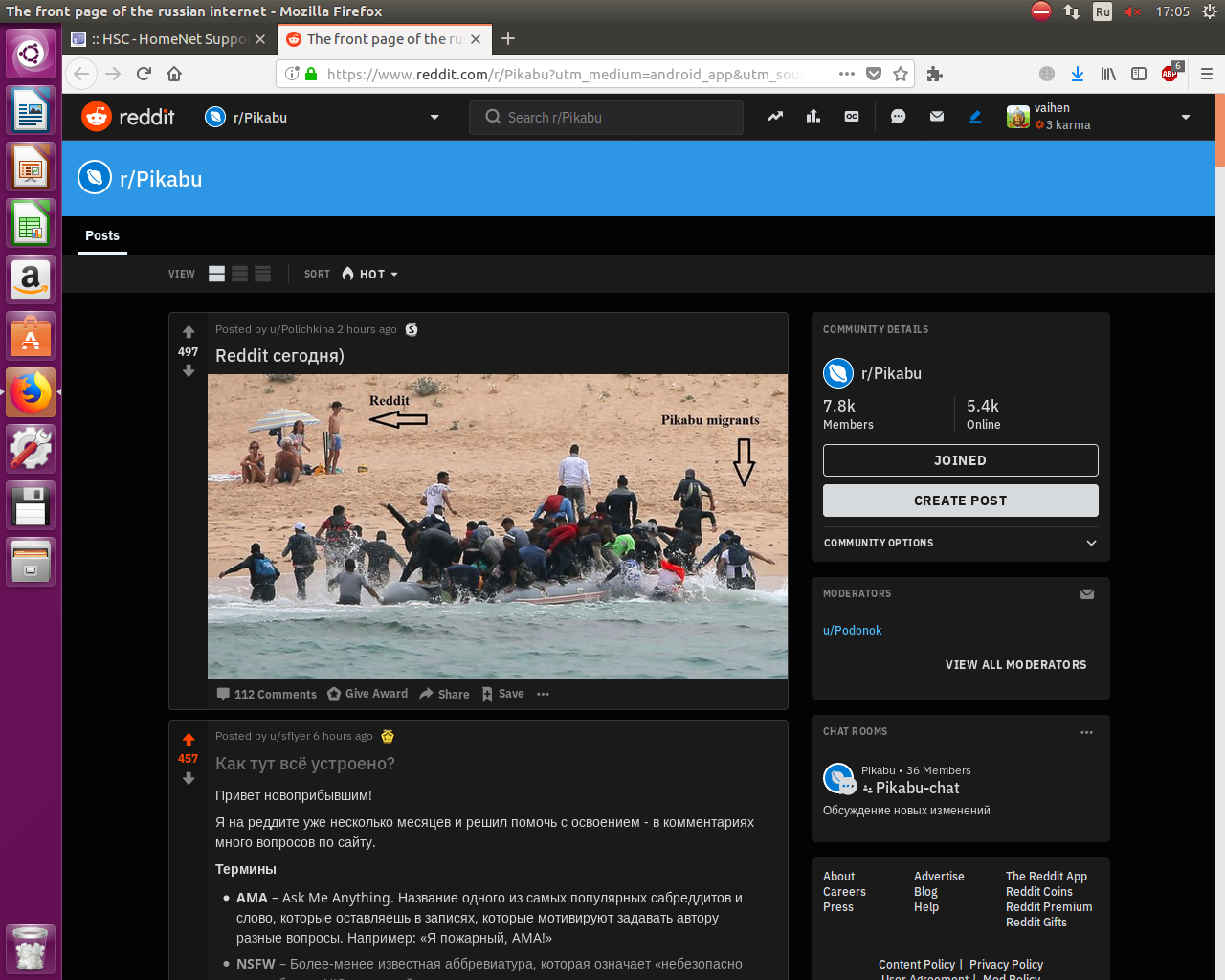1225x980 pixels.
Task: Open the system power gear menu
Action: [1210, 11]
